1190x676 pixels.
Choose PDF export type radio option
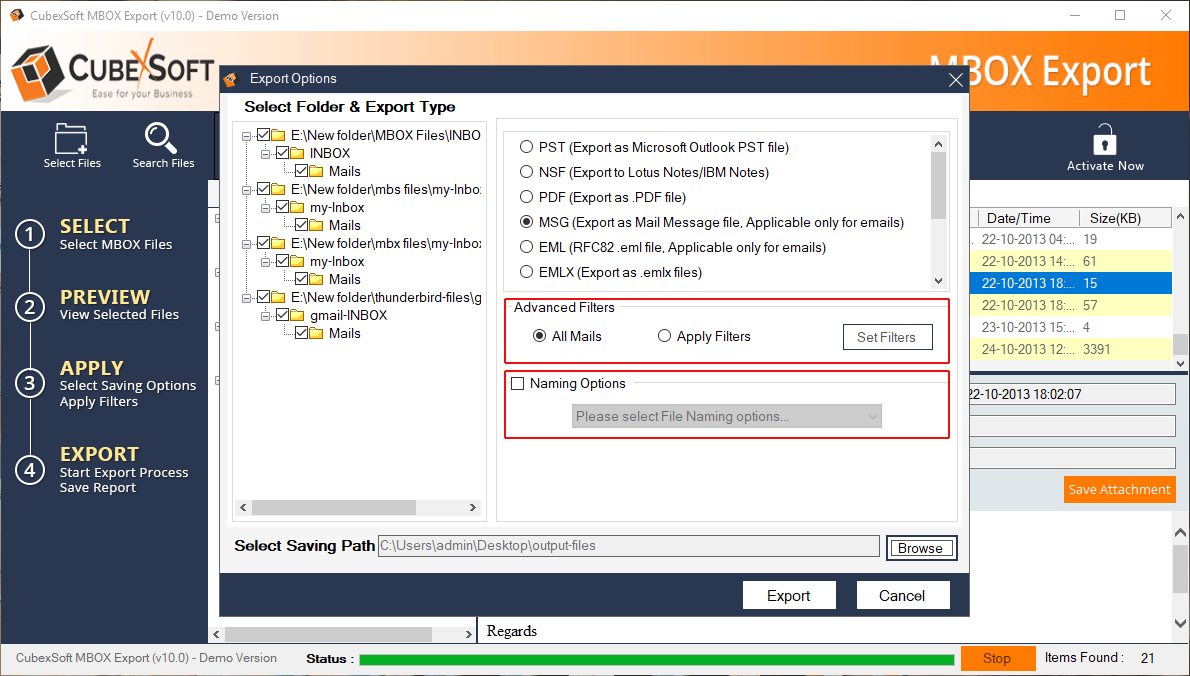coord(526,197)
